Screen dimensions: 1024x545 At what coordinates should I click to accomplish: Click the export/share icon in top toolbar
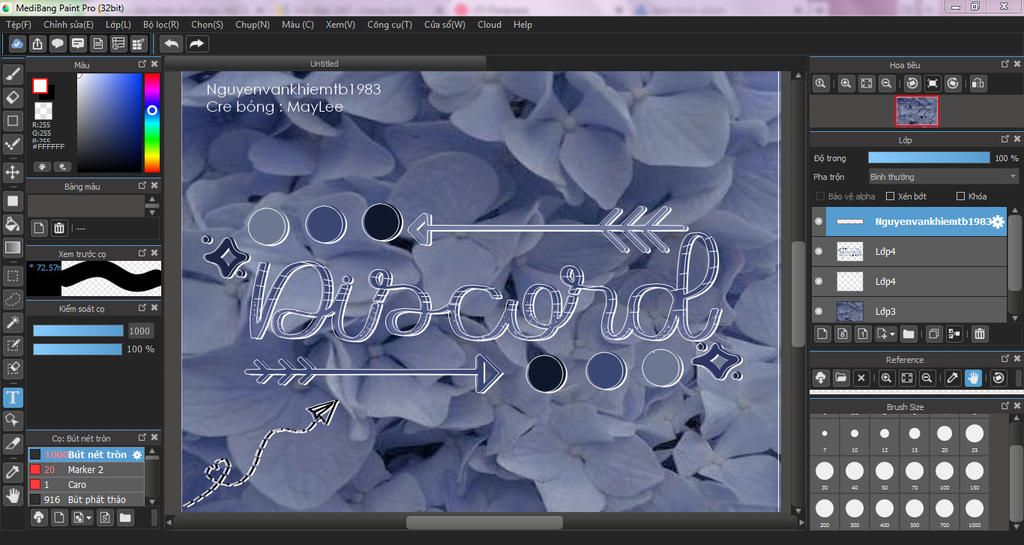tap(37, 44)
